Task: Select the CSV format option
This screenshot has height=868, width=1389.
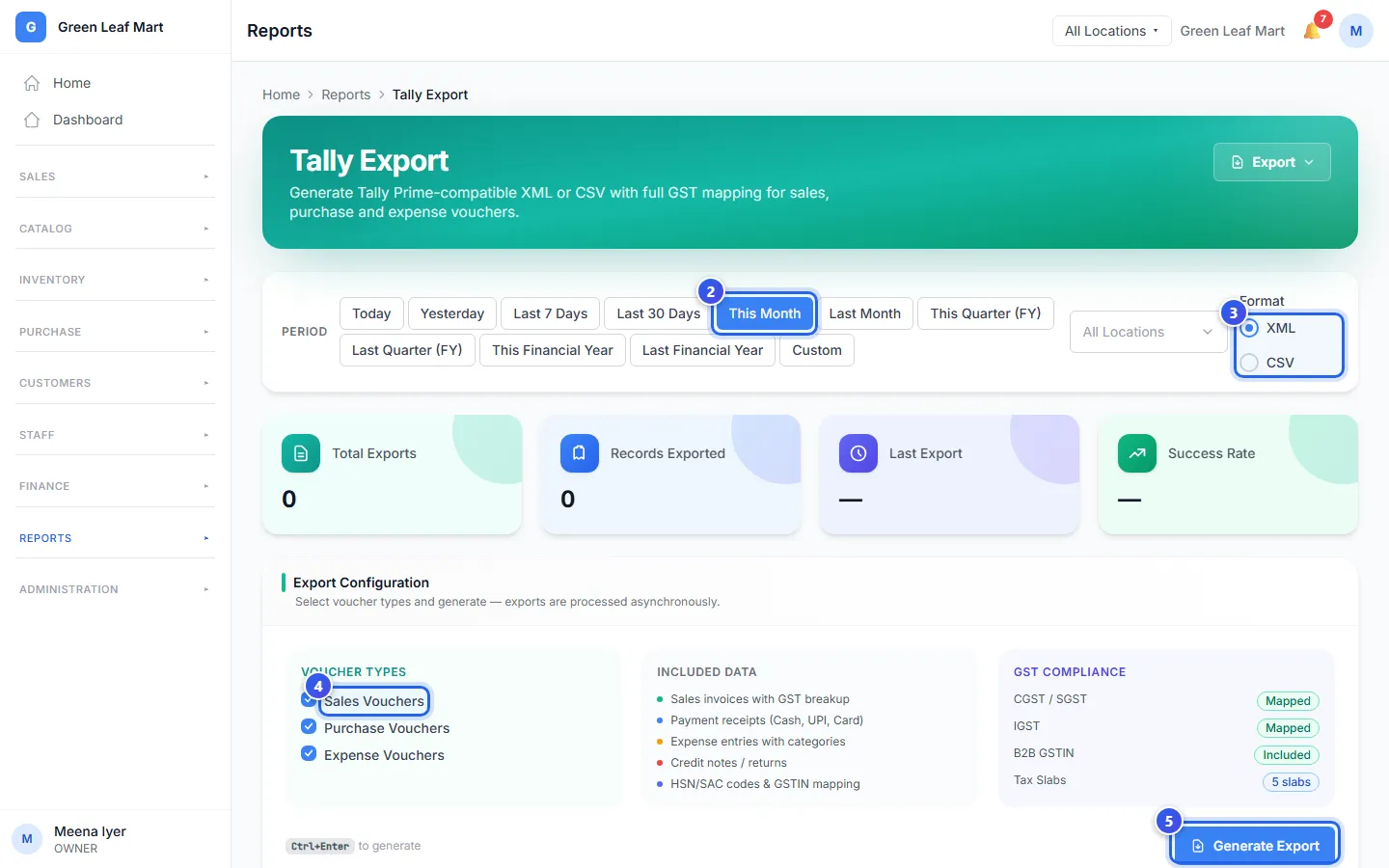Action: (x=1250, y=363)
